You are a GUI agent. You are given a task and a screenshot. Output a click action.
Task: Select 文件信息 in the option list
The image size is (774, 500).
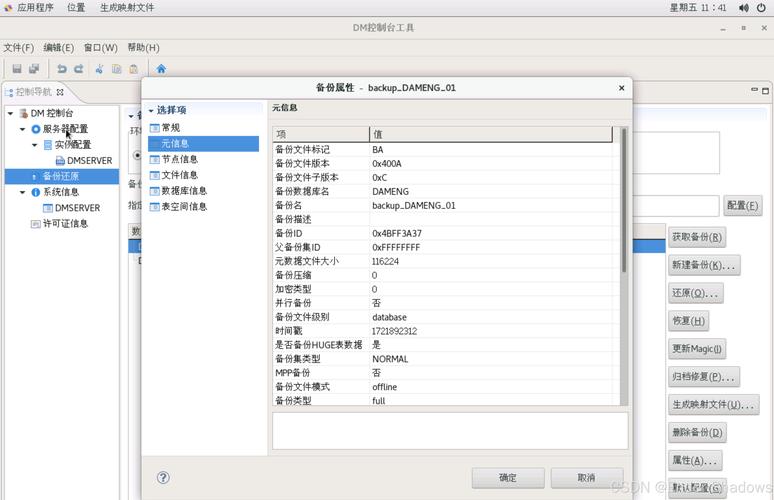[x=174, y=175]
